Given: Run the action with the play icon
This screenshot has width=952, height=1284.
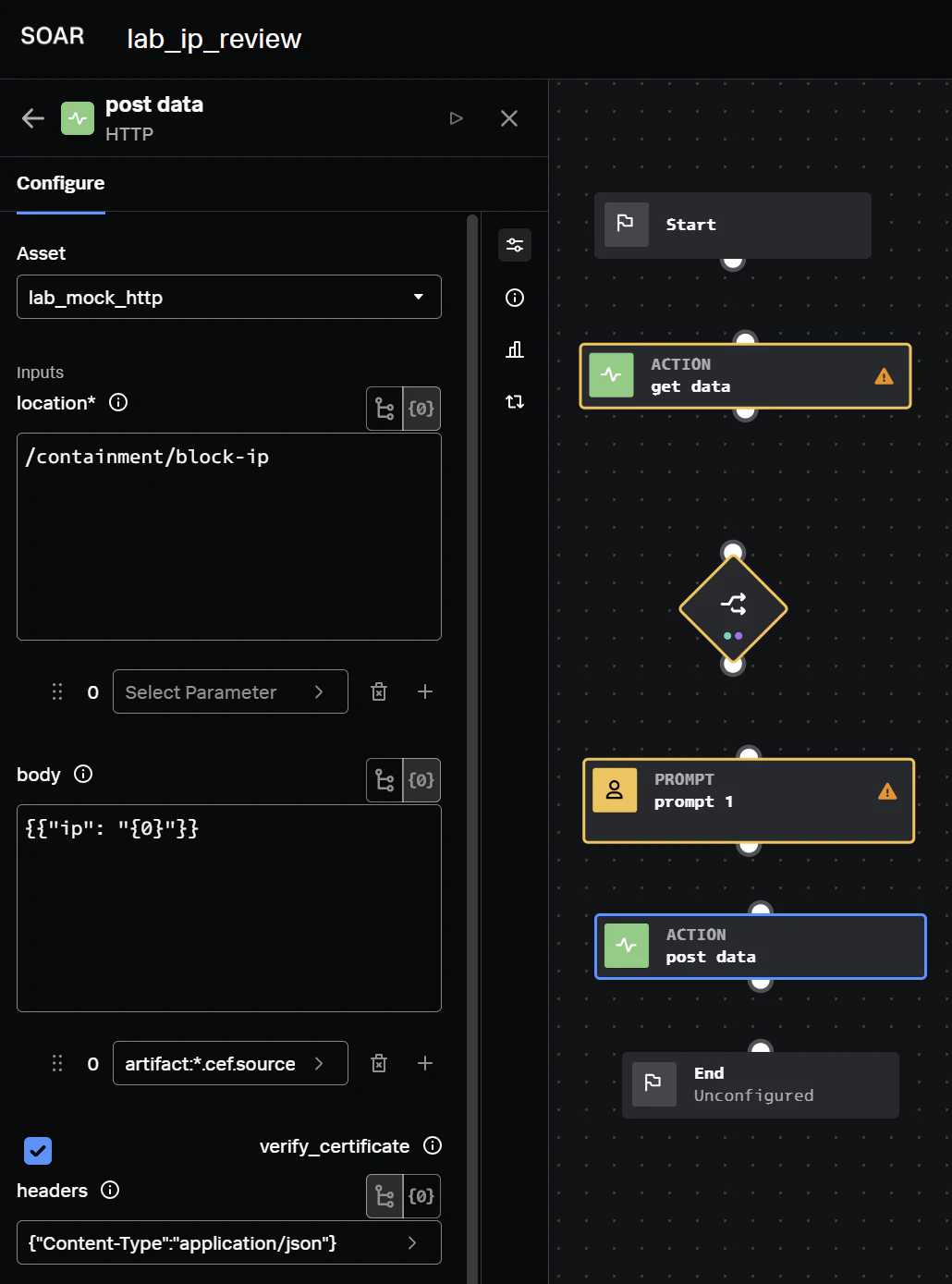Looking at the screenshot, I should [456, 118].
